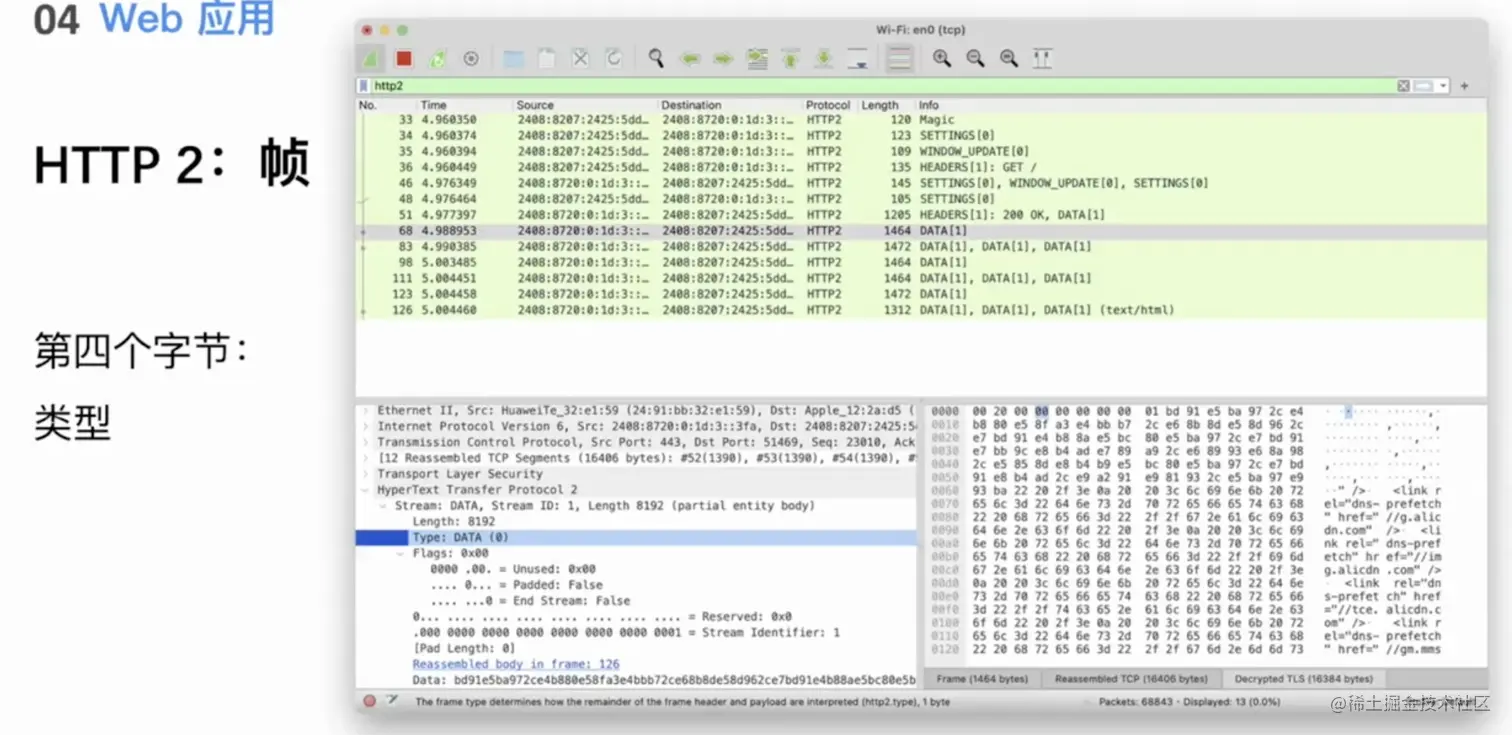Toggle auto-scroll during live capture
This screenshot has width=1512, height=735.
(857, 59)
